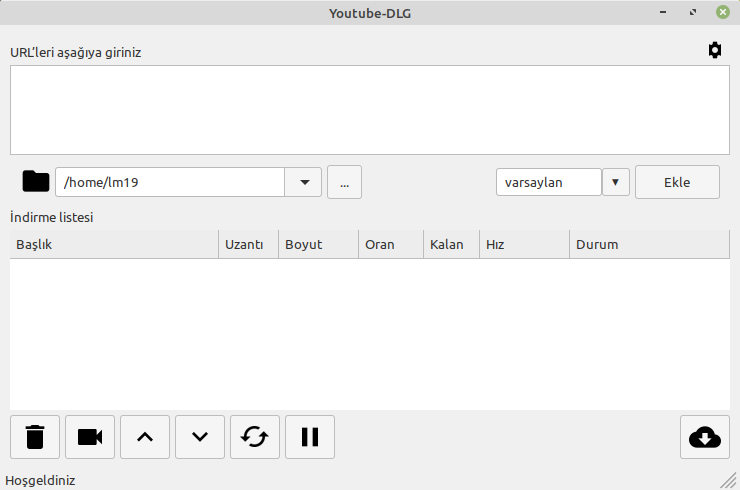Move item up with up-arrow button
740x490 pixels.
click(x=145, y=437)
